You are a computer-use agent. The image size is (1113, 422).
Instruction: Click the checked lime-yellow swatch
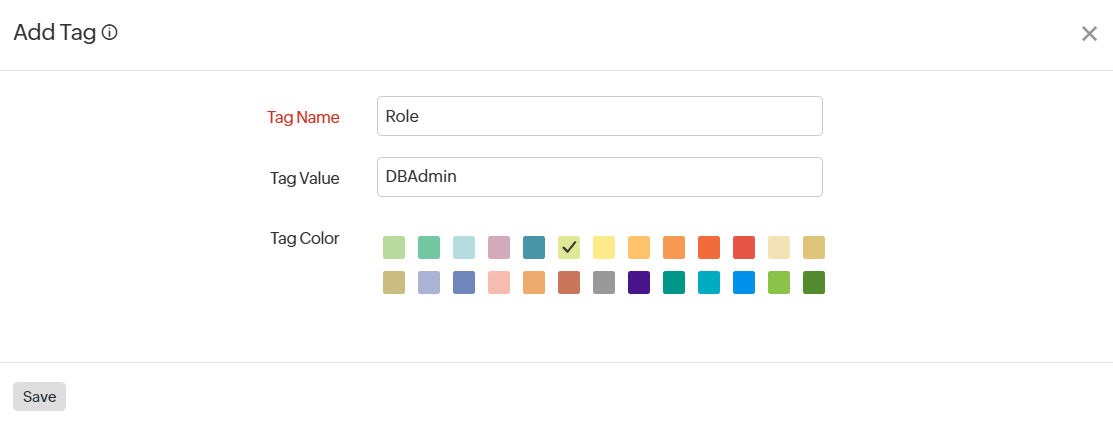pyautogui.click(x=569, y=248)
